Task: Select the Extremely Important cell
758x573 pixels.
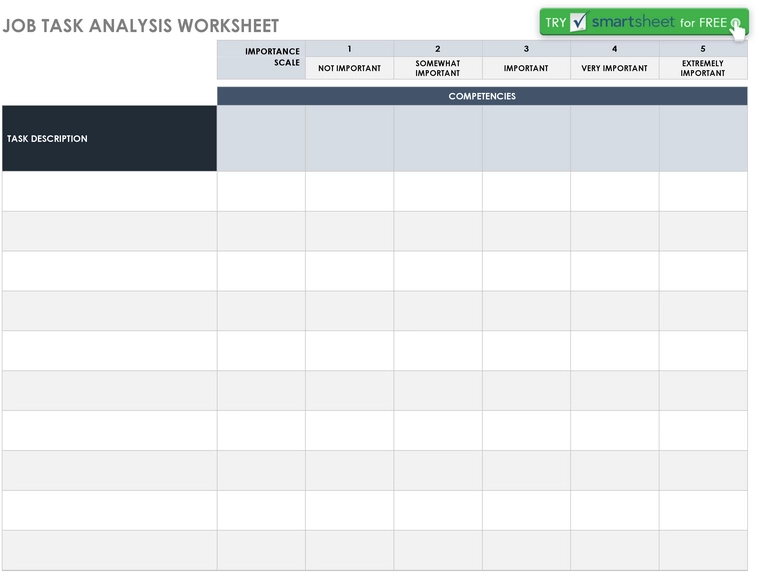Action: 703,68
